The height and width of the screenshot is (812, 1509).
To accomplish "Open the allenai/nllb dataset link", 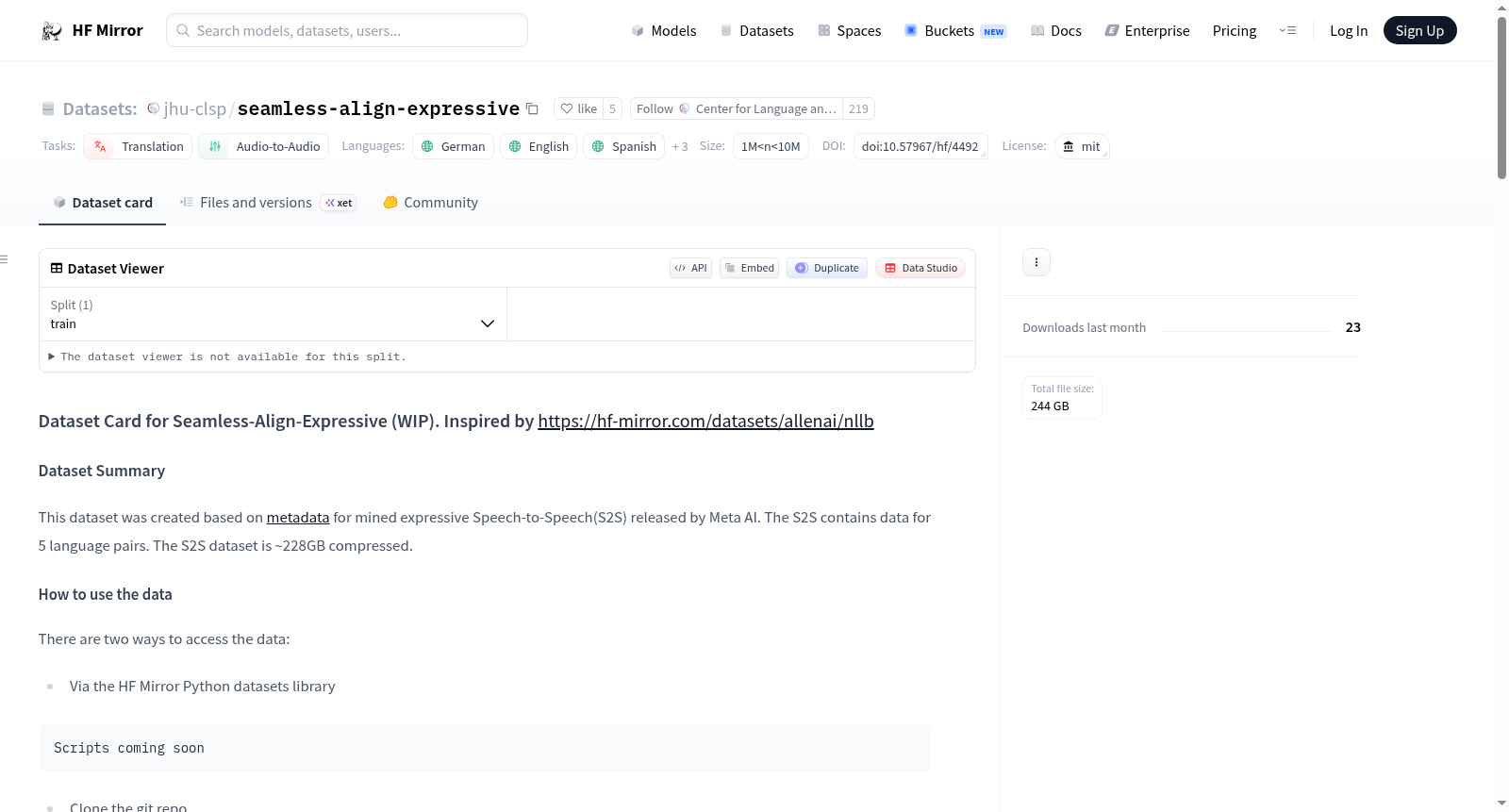I will point(705,422).
